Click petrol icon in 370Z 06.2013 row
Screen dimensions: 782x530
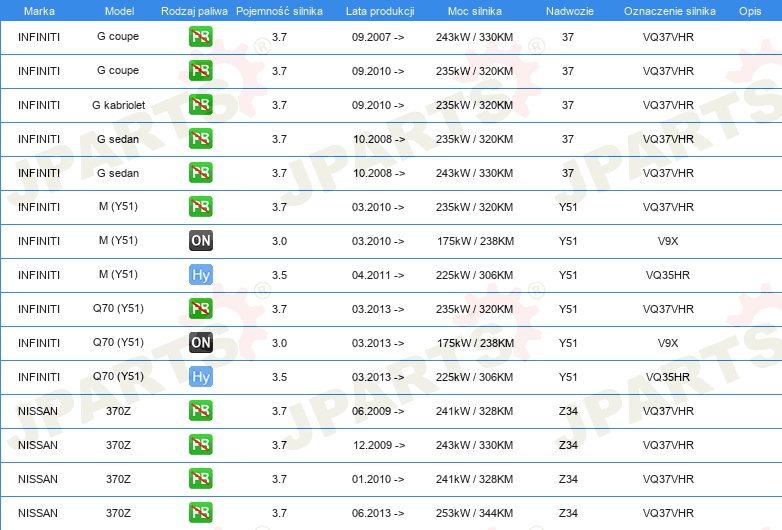200,512
